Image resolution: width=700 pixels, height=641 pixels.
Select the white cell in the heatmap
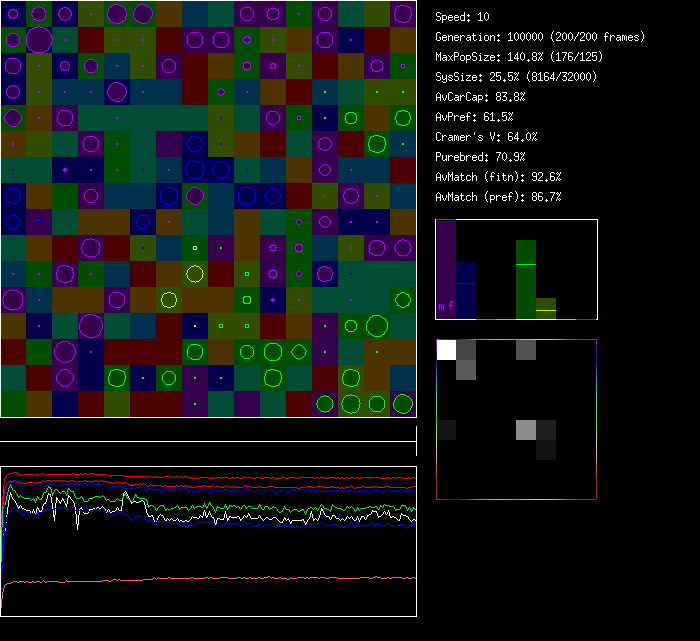tap(446, 349)
